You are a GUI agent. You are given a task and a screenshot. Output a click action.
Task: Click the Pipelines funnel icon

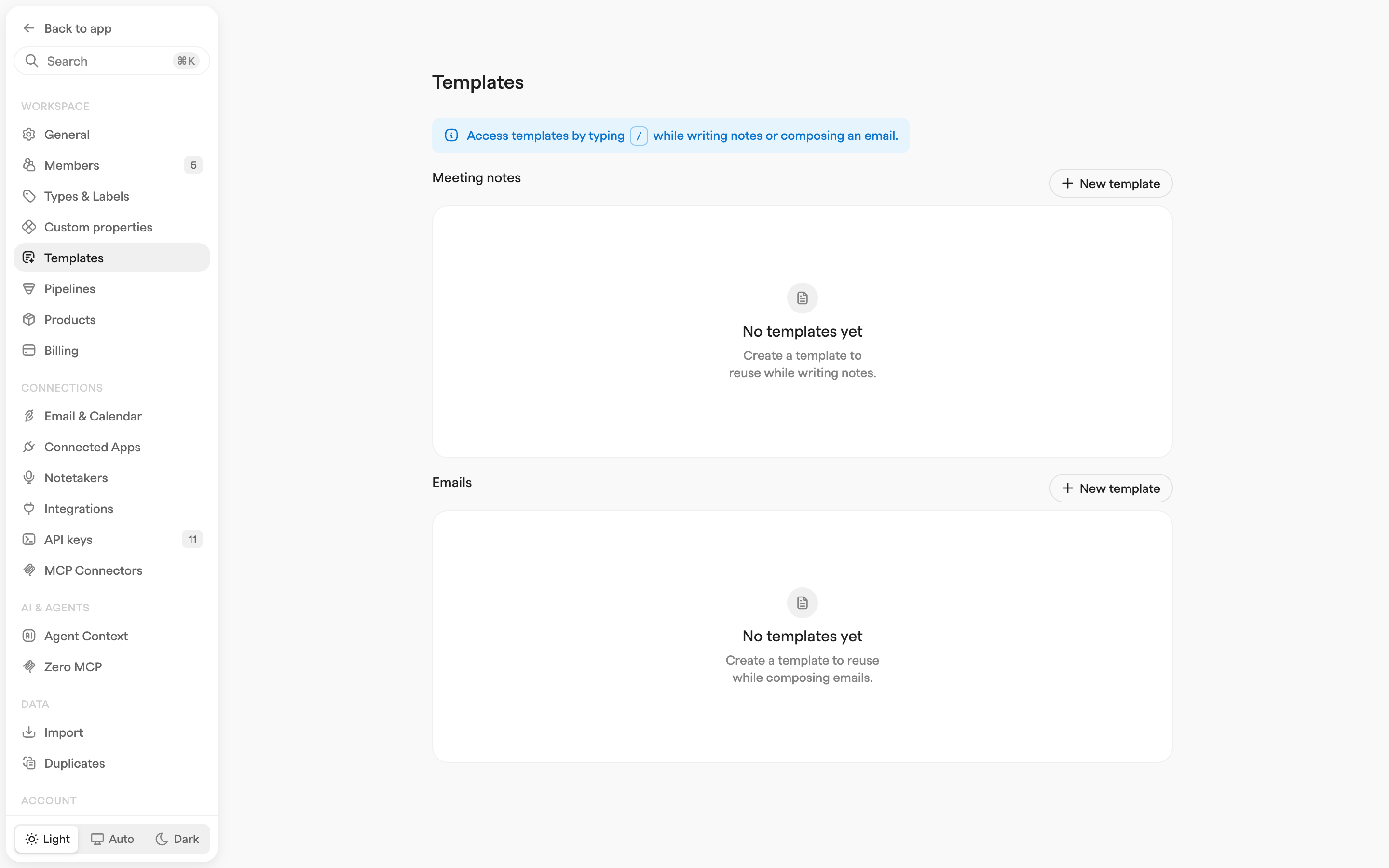[29, 289]
